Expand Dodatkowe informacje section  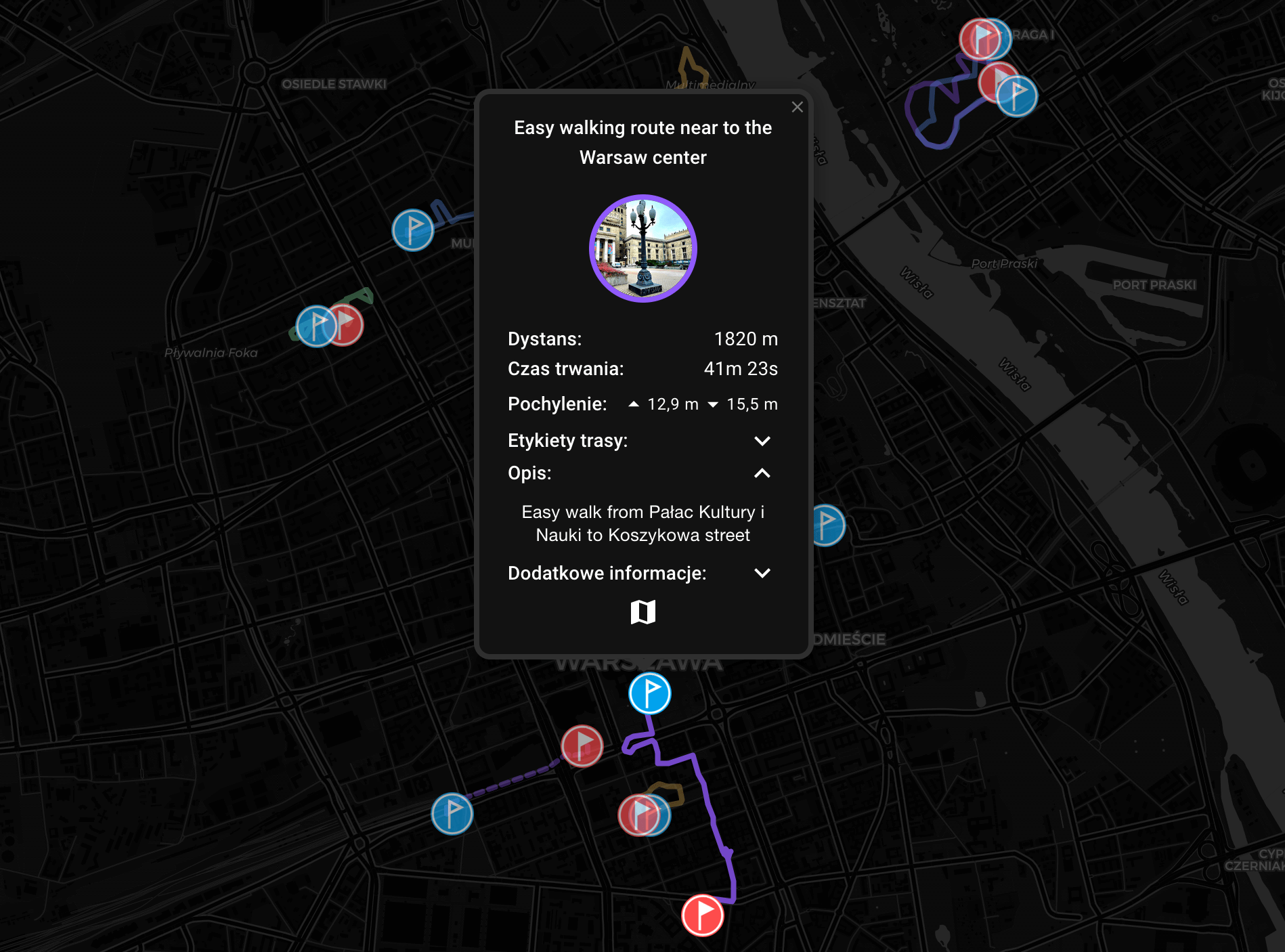[x=762, y=574]
